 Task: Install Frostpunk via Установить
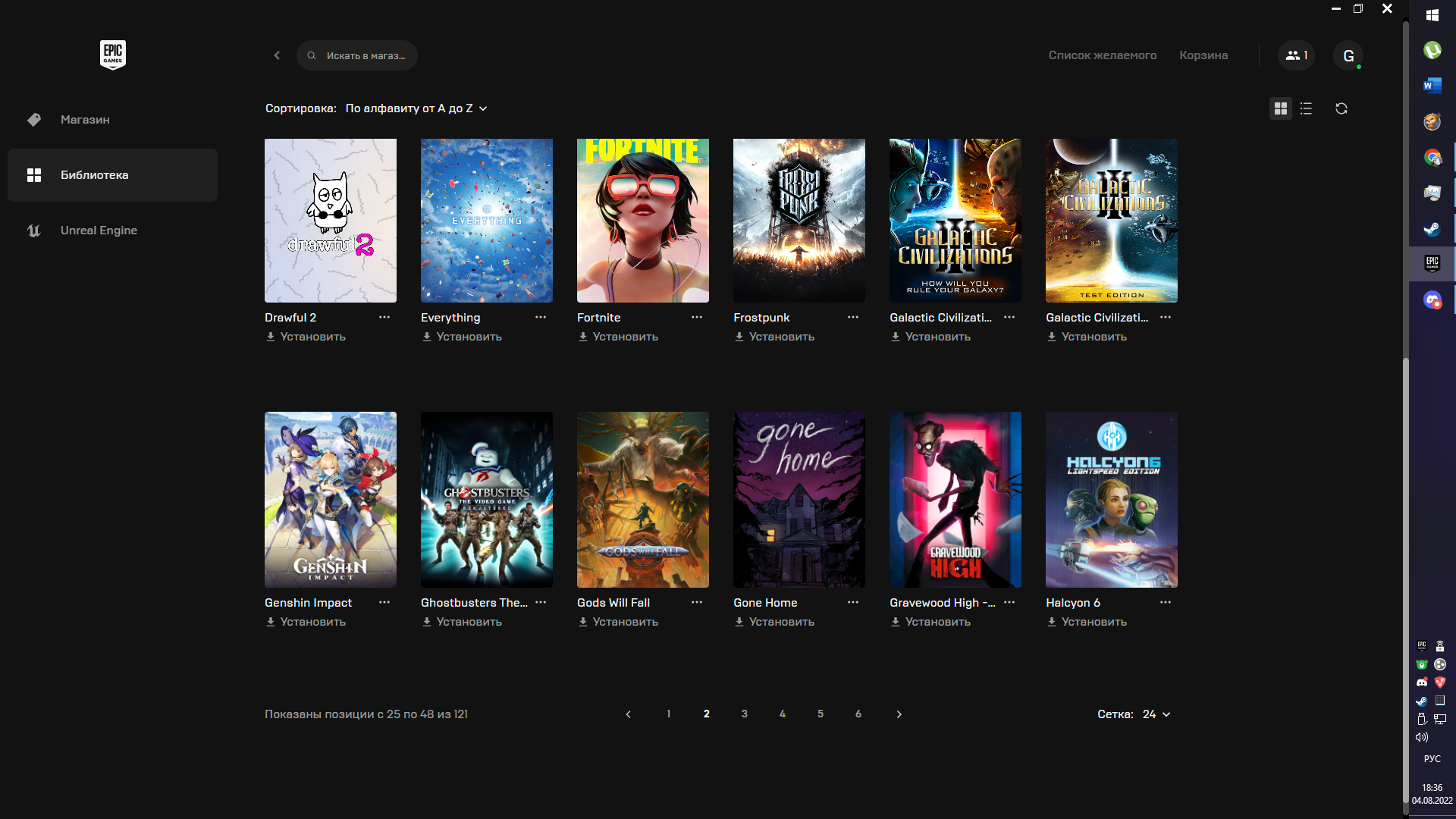774,337
